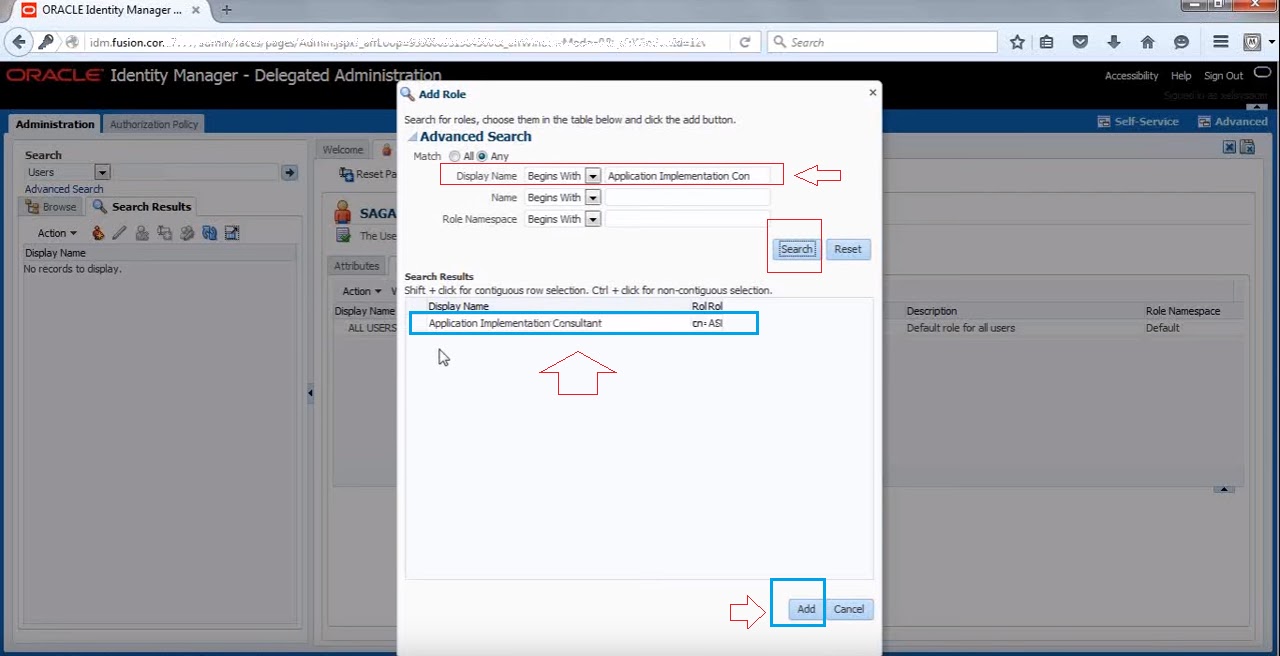1280x656 pixels.
Task: Open a new browser tab with plus
Action: tap(227, 10)
